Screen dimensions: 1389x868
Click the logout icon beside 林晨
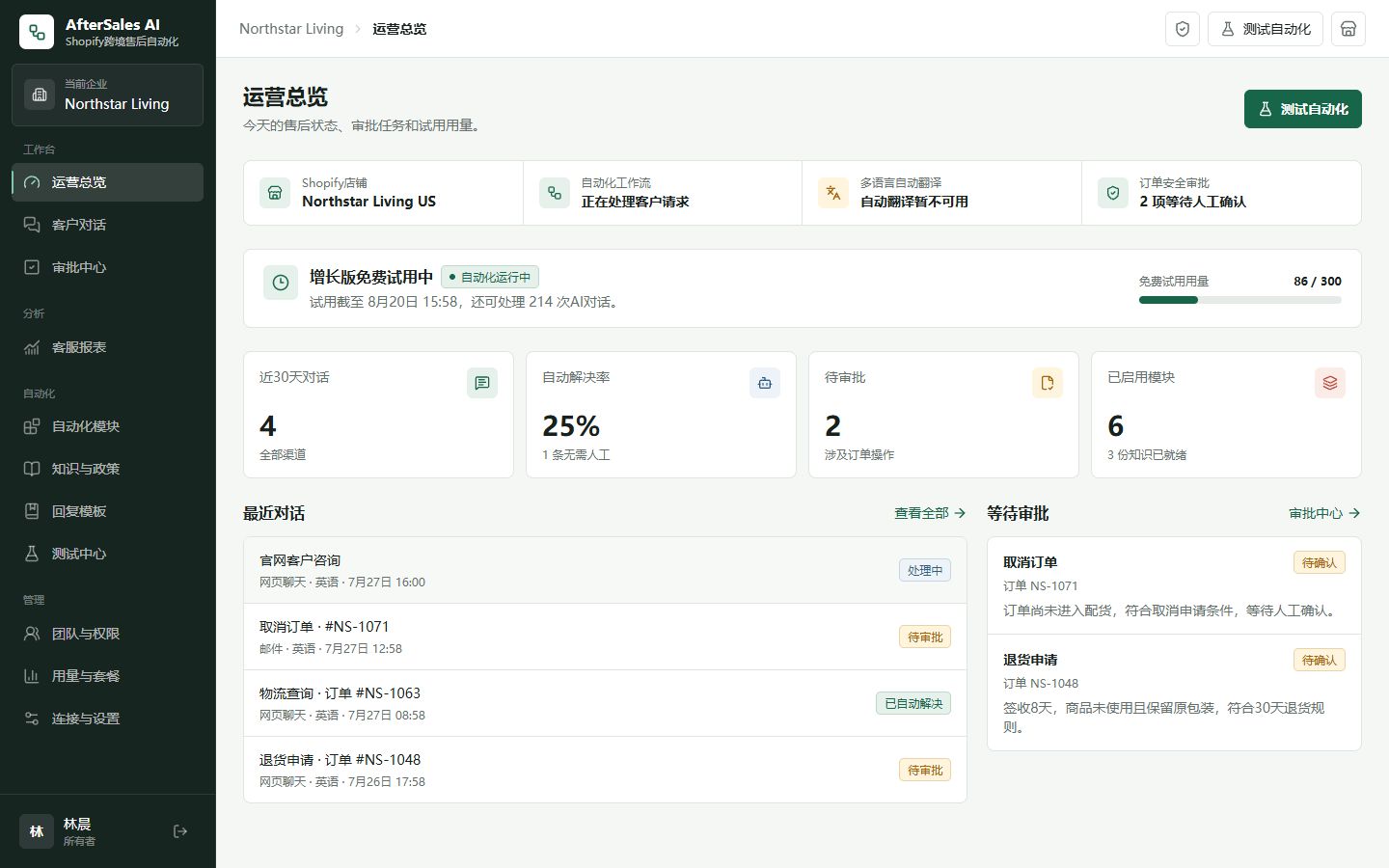(x=180, y=831)
